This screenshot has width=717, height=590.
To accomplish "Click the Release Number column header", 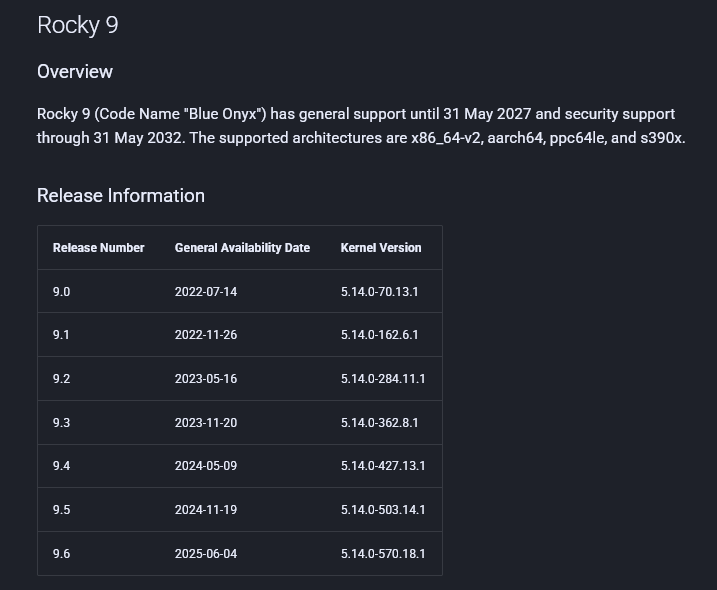I will coord(99,248).
